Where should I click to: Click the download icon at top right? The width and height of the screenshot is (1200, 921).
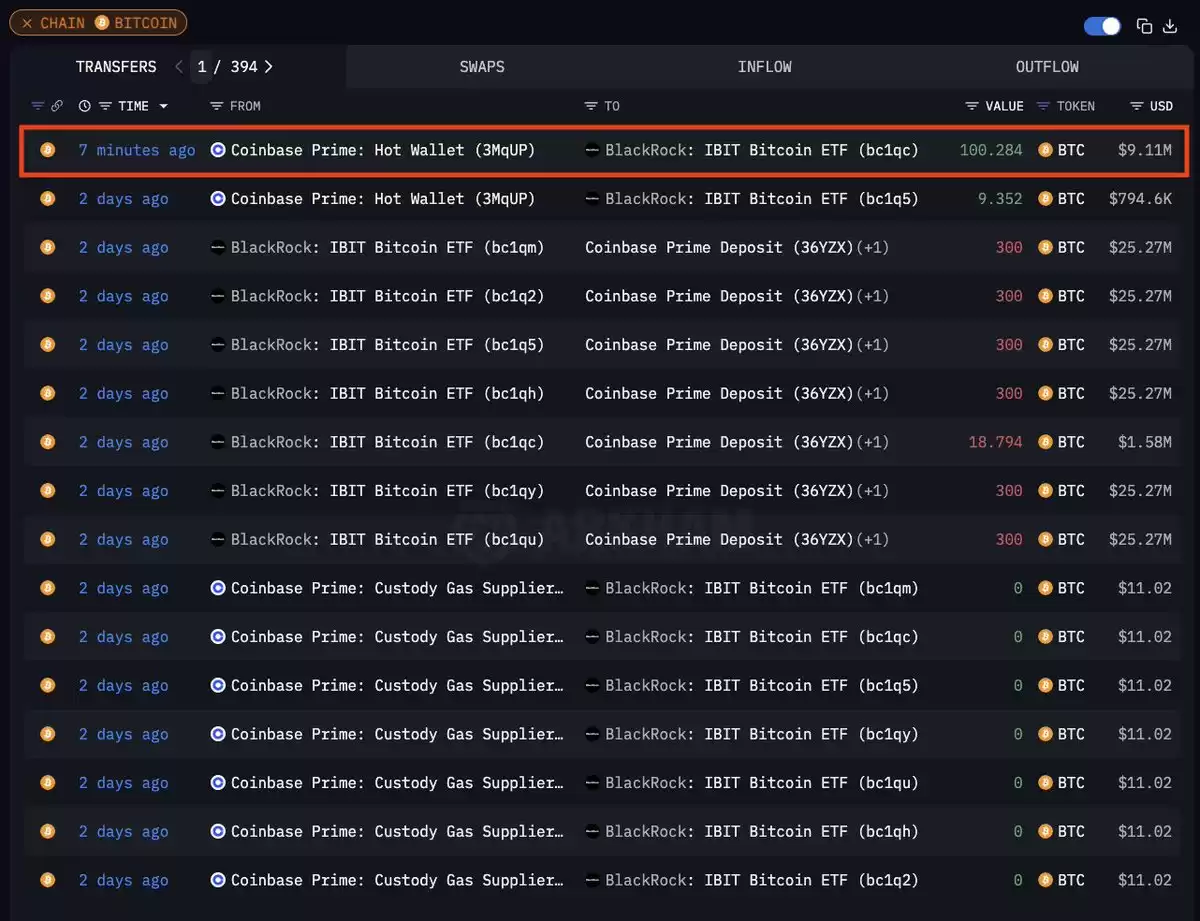click(1171, 26)
